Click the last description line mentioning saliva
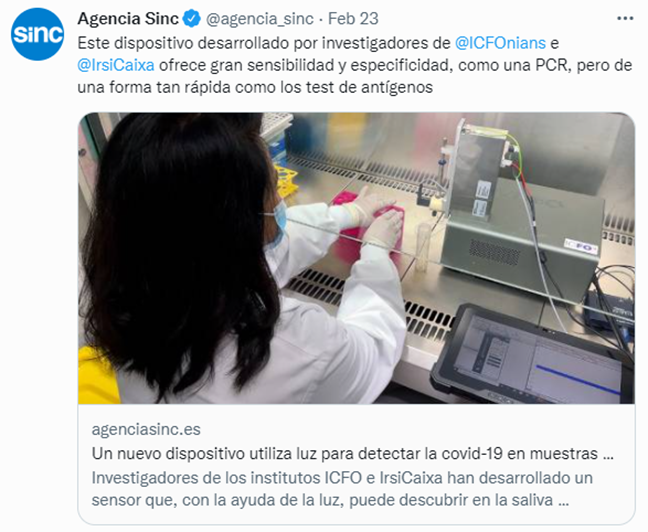 click(x=330, y=500)
